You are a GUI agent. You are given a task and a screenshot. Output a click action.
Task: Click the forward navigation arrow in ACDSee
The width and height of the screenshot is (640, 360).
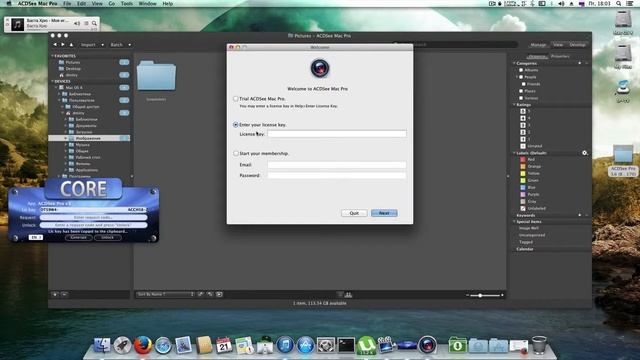pyautogui.click(x=62, y=44)
